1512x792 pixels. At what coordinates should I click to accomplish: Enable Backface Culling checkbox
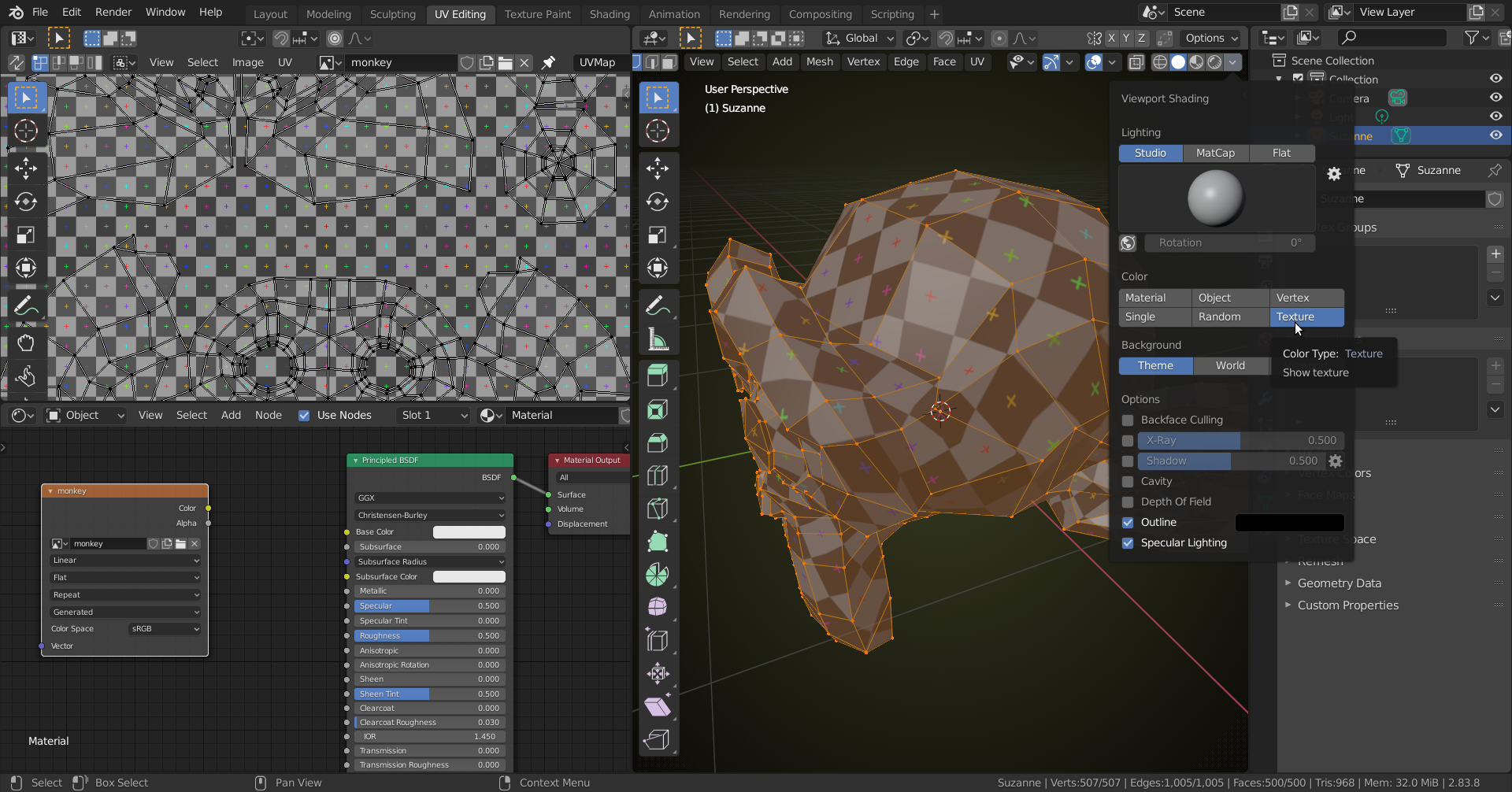[x=1128, y=420]
